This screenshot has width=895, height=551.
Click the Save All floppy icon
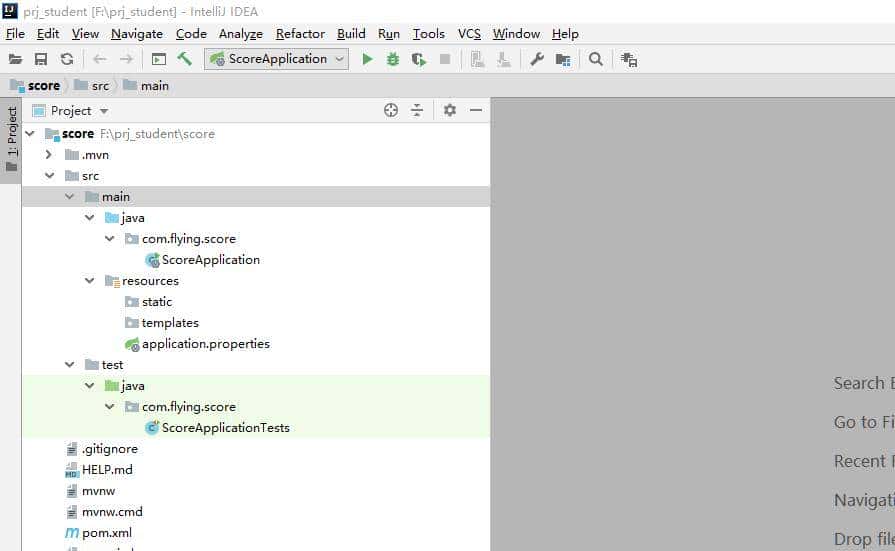click(41, 59)
